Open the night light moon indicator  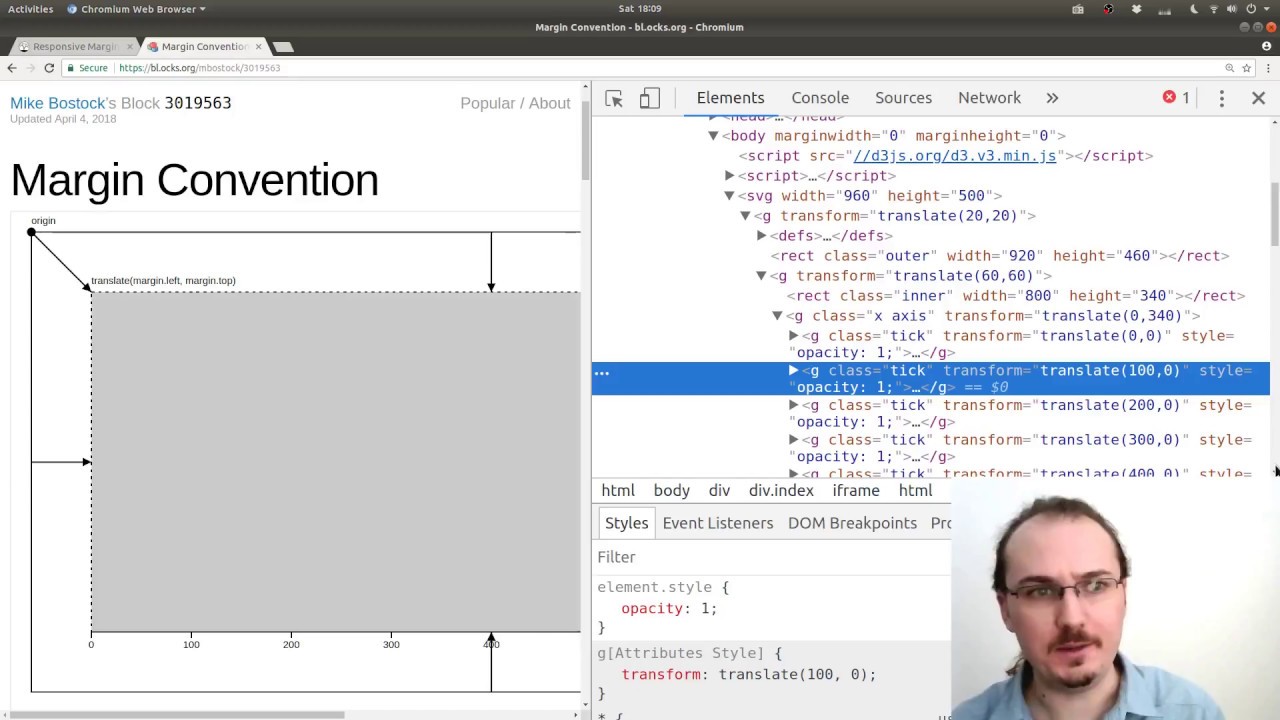tap(1194, 9)
